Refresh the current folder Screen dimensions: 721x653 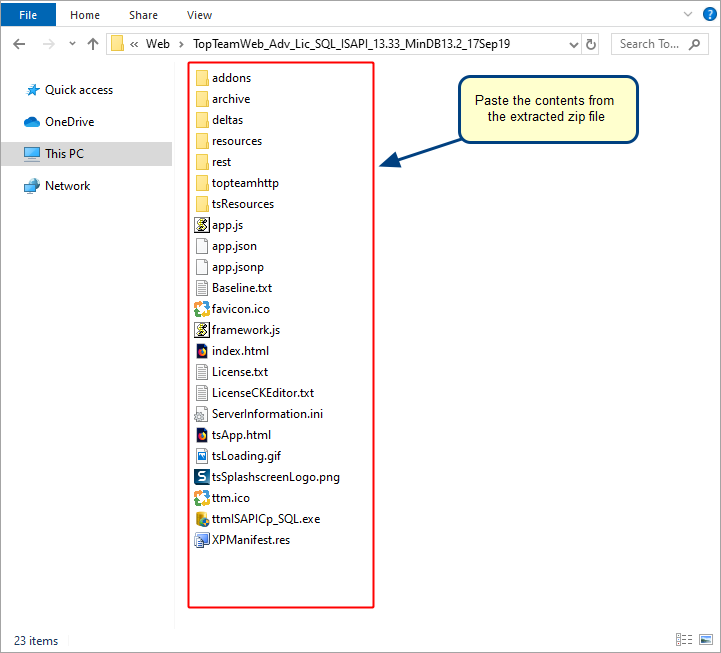tap(590, 45)
